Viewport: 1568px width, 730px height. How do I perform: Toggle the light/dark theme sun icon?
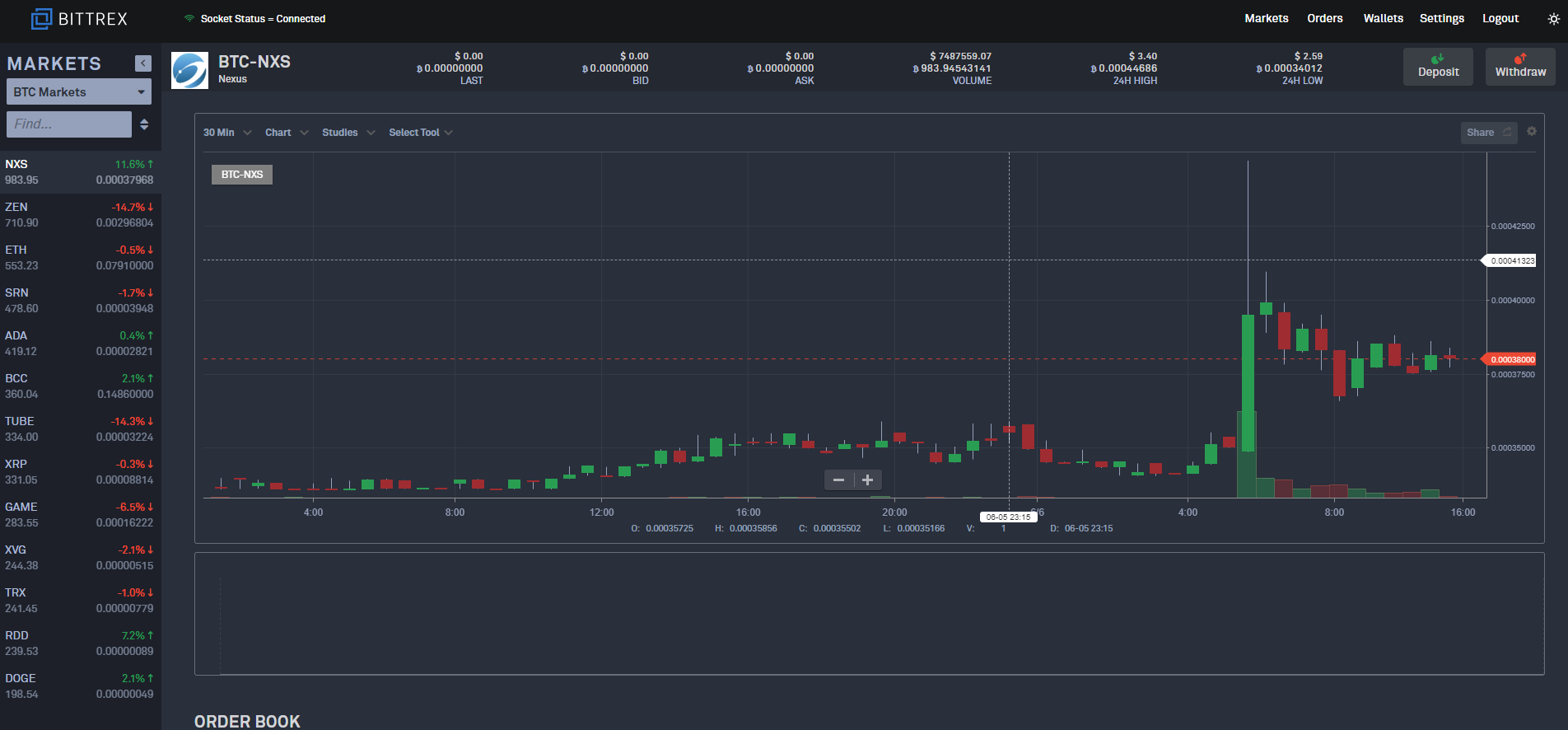pyautogui.click(x=1553, y=19)
